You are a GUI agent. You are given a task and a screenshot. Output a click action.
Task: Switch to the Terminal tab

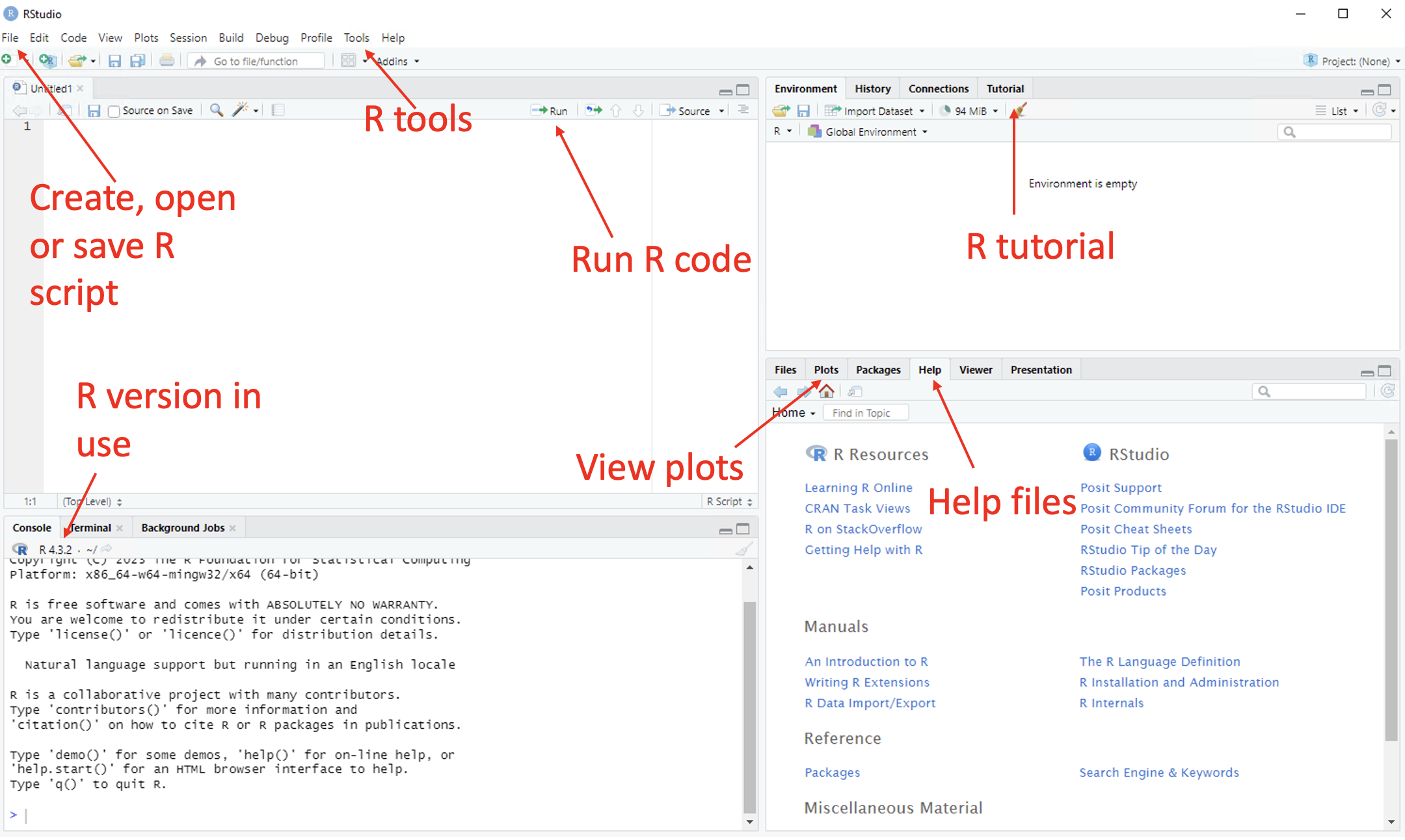pyautogui.click(x=90, y=527)
